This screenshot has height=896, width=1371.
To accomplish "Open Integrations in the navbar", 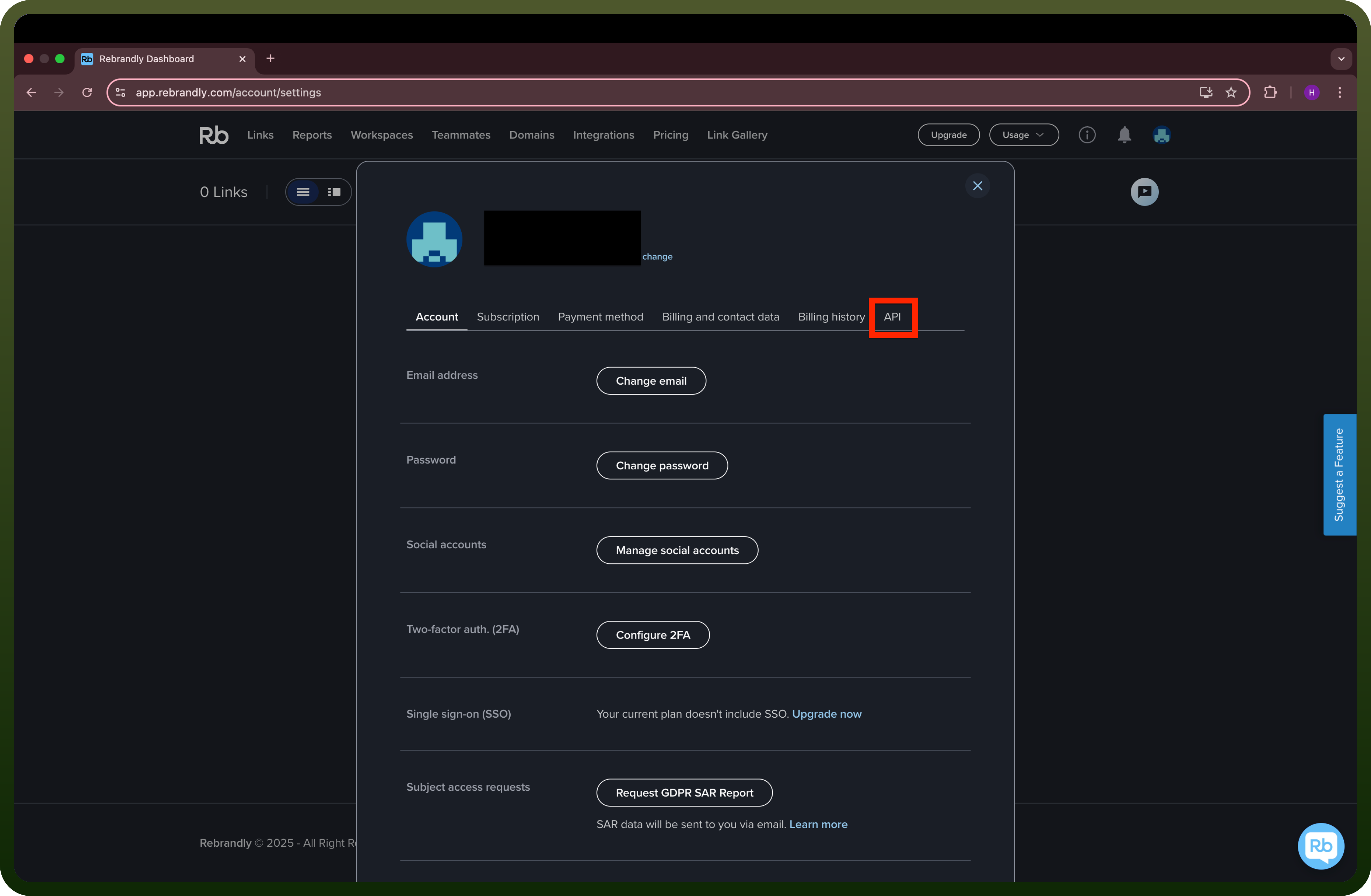I will point(604,135).
